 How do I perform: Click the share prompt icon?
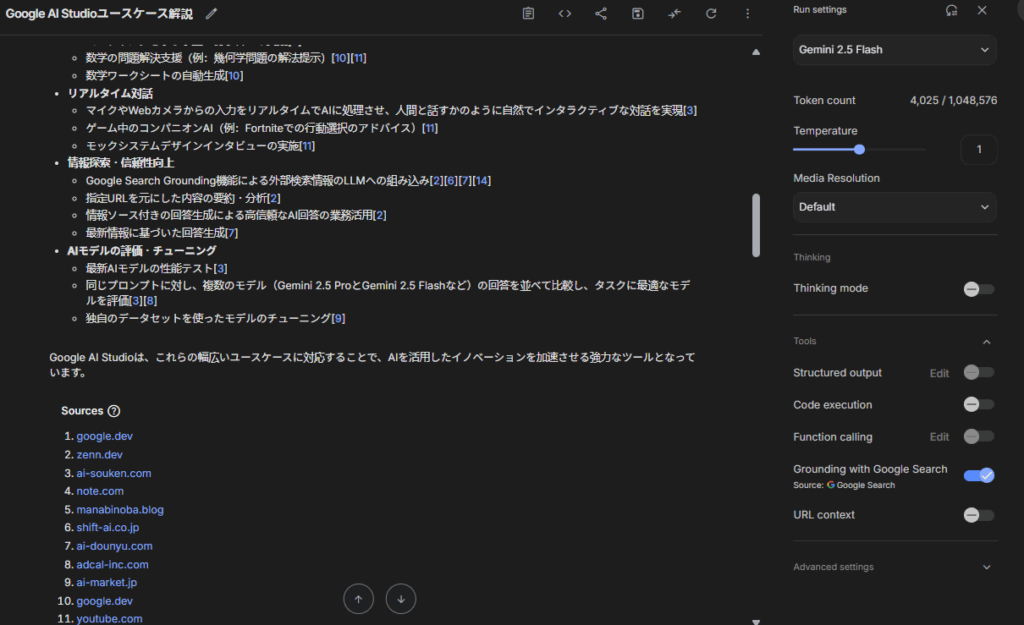(601, 13)
